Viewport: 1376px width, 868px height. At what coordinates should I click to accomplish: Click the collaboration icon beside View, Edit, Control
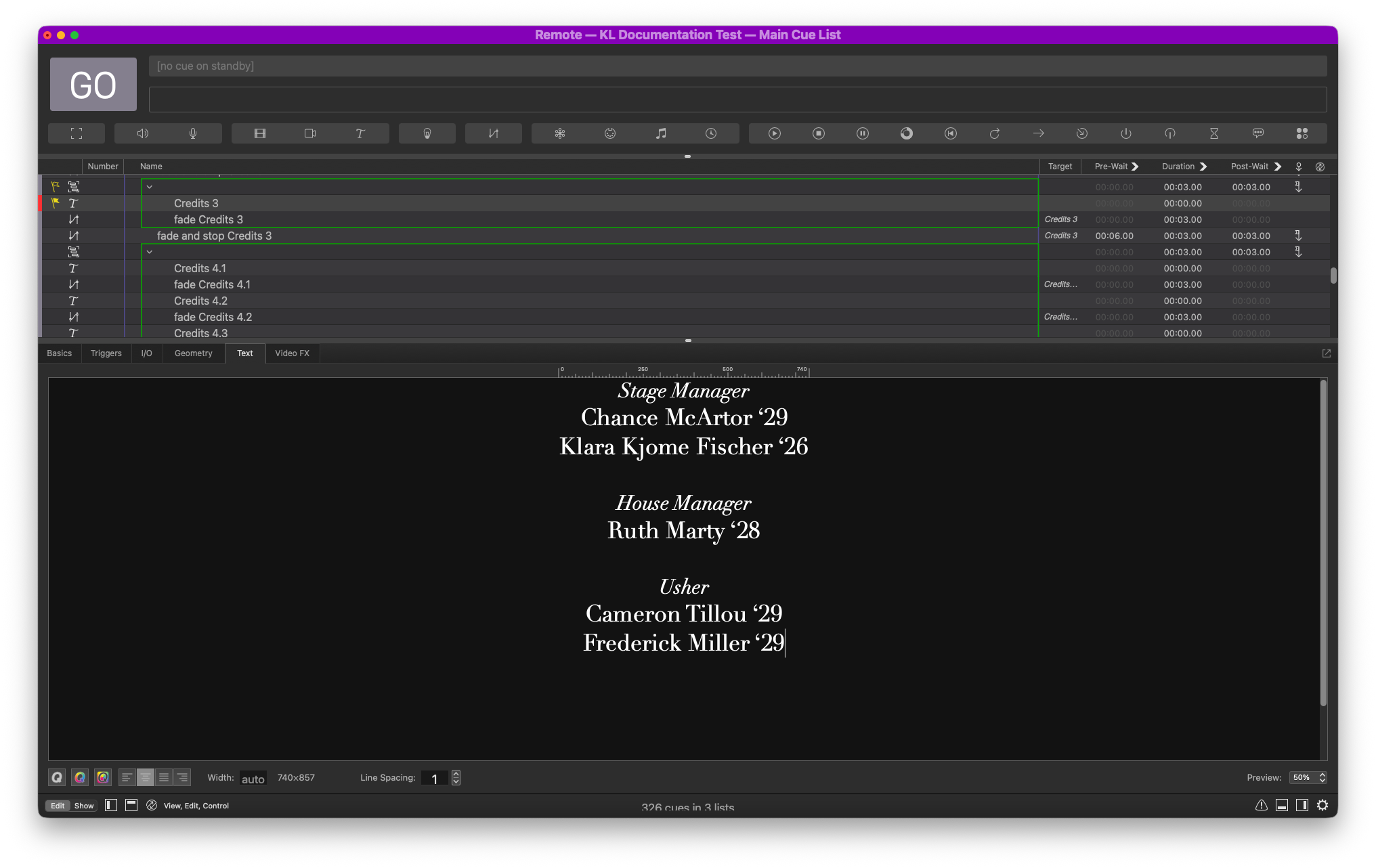tap(152, 805)
